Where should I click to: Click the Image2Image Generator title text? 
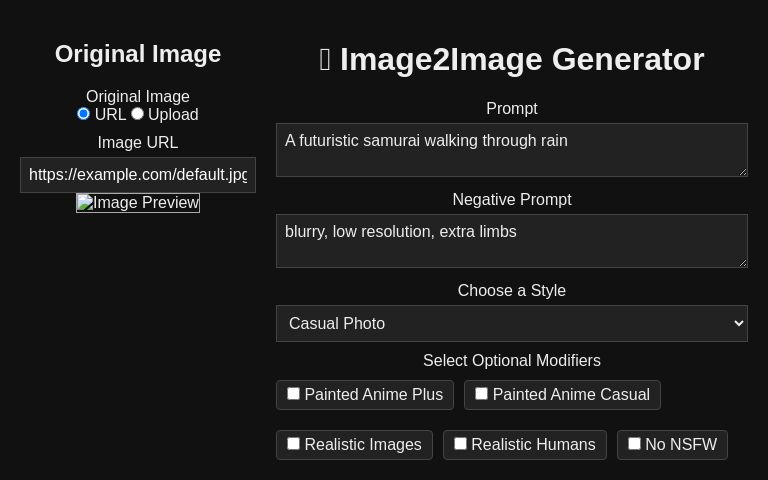(x=522, y=60)
